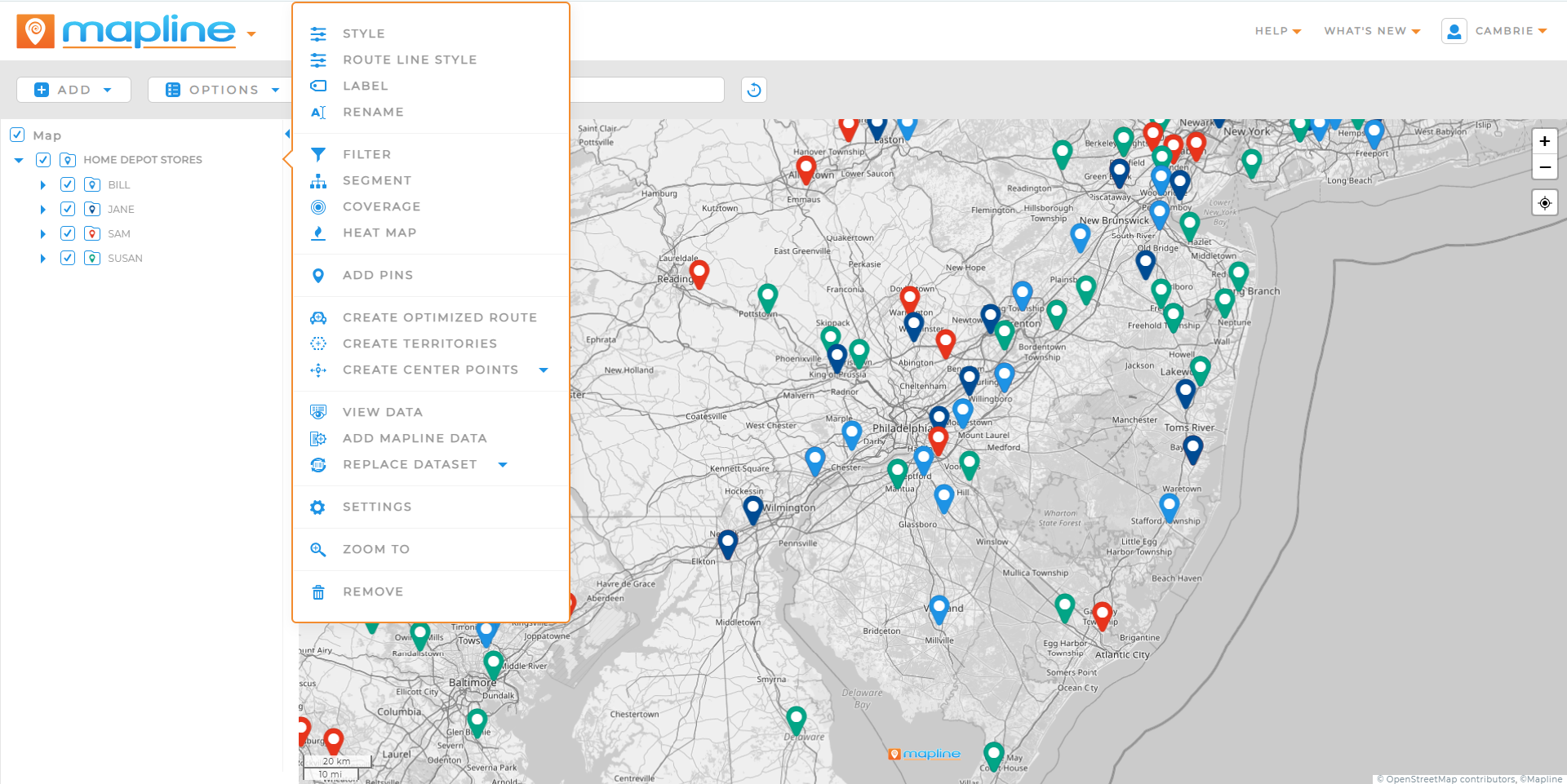The image size is (1567, 784).
Task: Click the Label tag icon
Action: pyautogui.click(x=318, y=86)
